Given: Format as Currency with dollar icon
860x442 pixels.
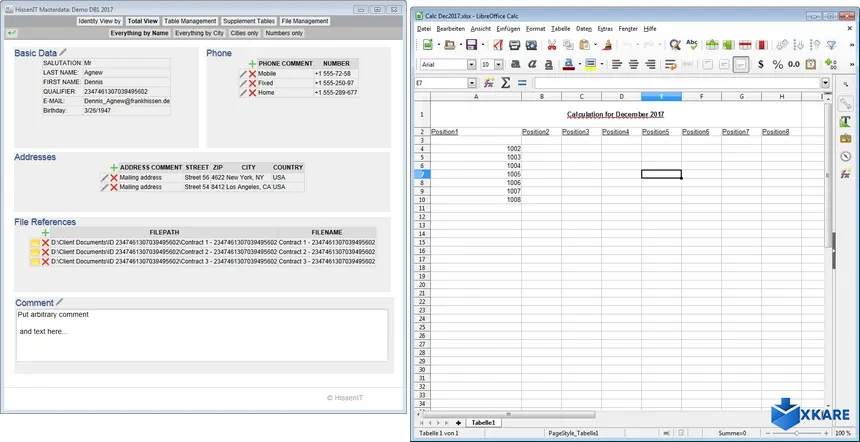Looking at the screenshot, I should [761, 64].
